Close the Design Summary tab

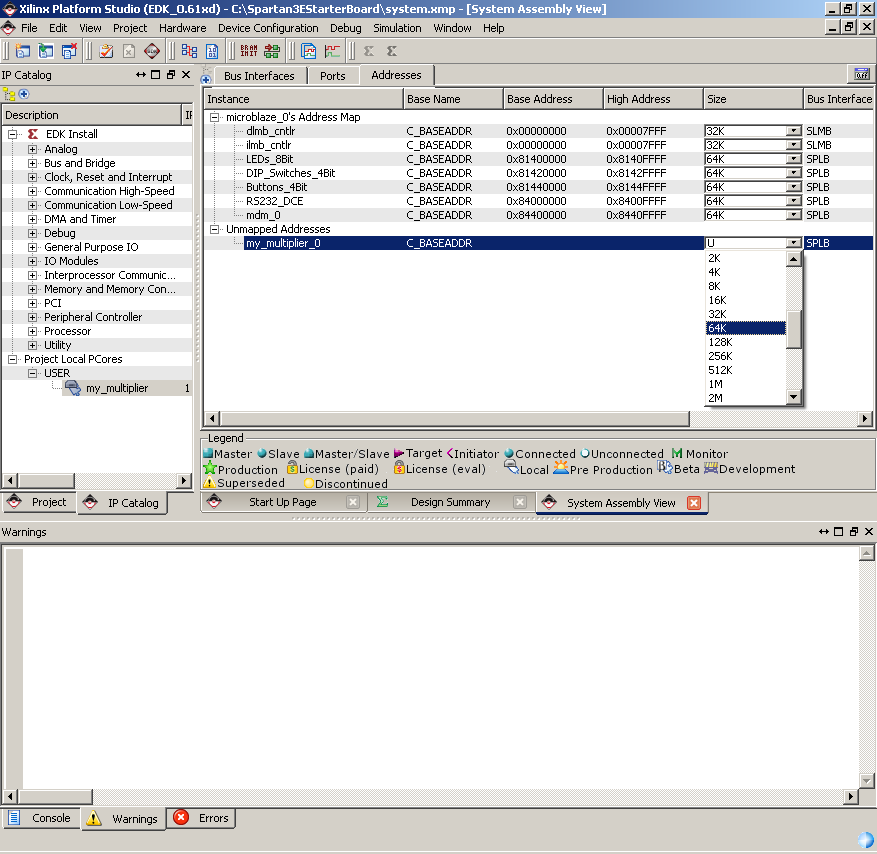pyautogui.click(x=520, y=502)
